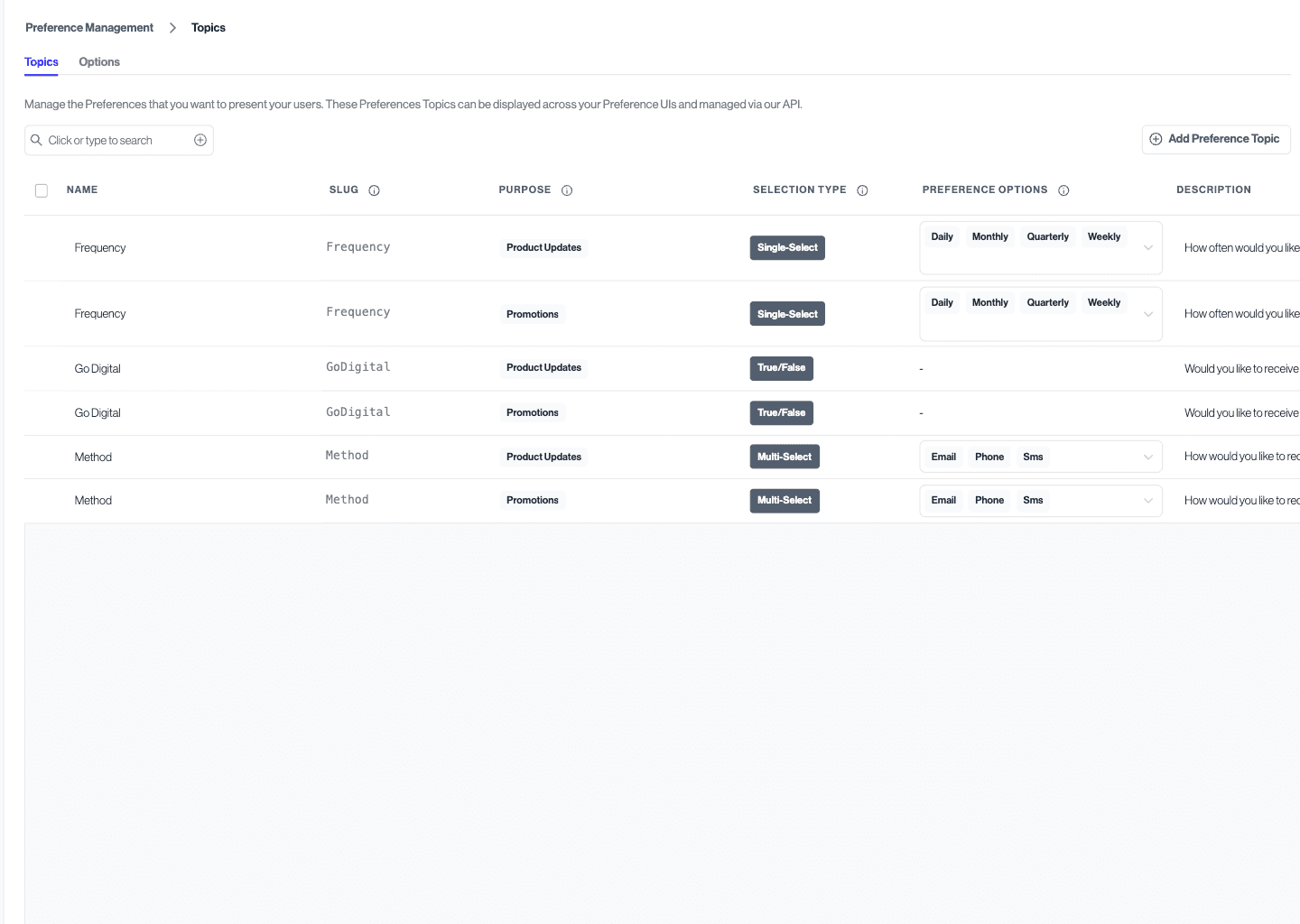Click the info icon next to PREFERENCE OPTIONS
1300x924 pixels.
[x=1064, y=189]
